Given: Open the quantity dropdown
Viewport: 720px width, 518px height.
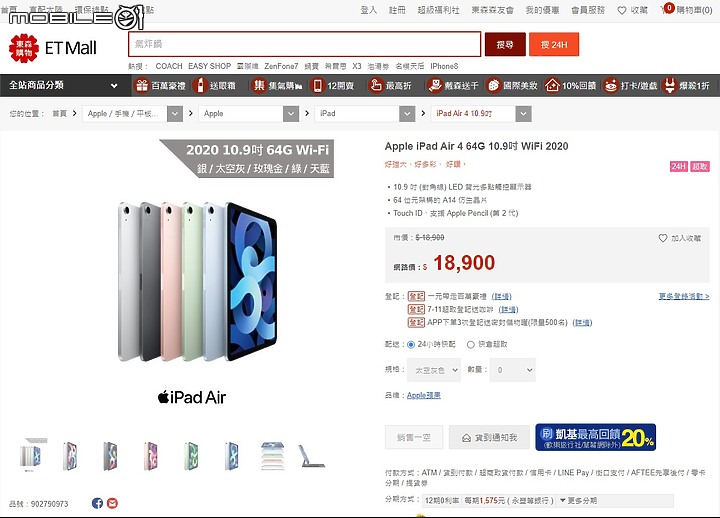Looking at the screenshot, I should tap(513, 370).
